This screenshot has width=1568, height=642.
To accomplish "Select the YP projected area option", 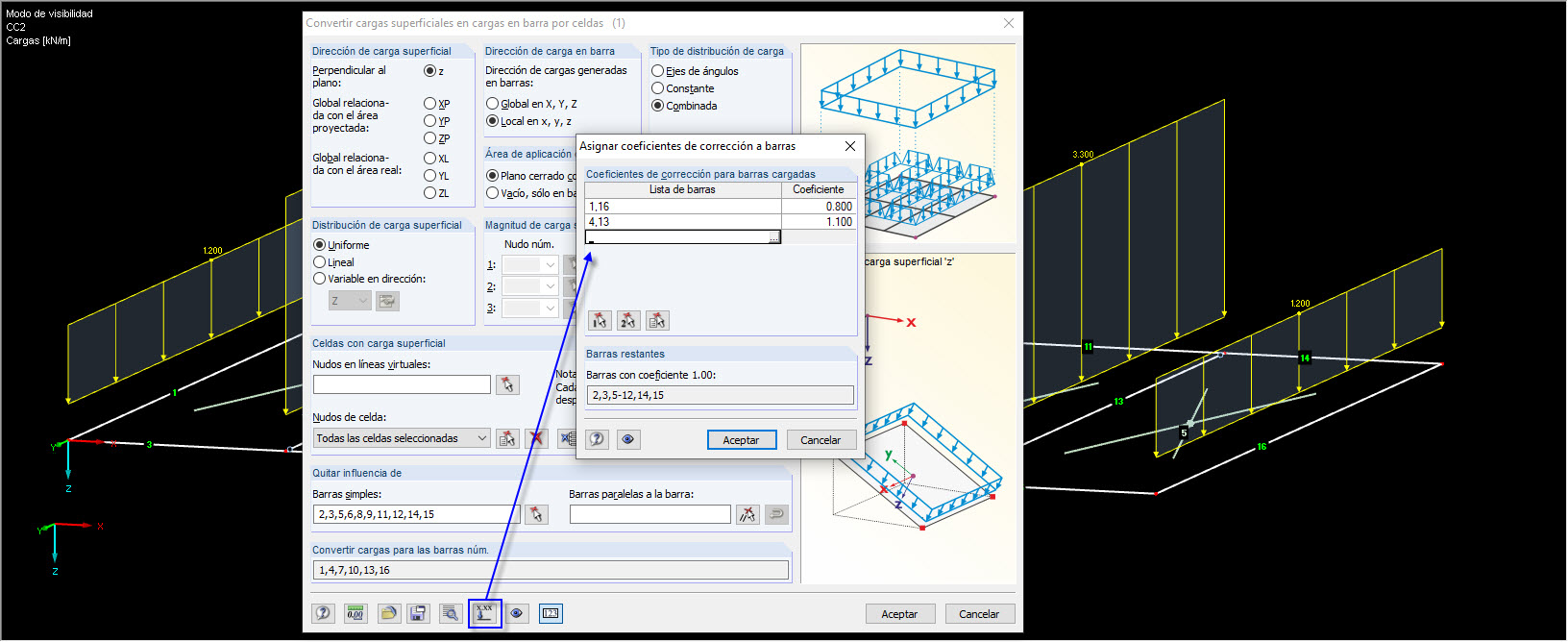I will (429, 121).
